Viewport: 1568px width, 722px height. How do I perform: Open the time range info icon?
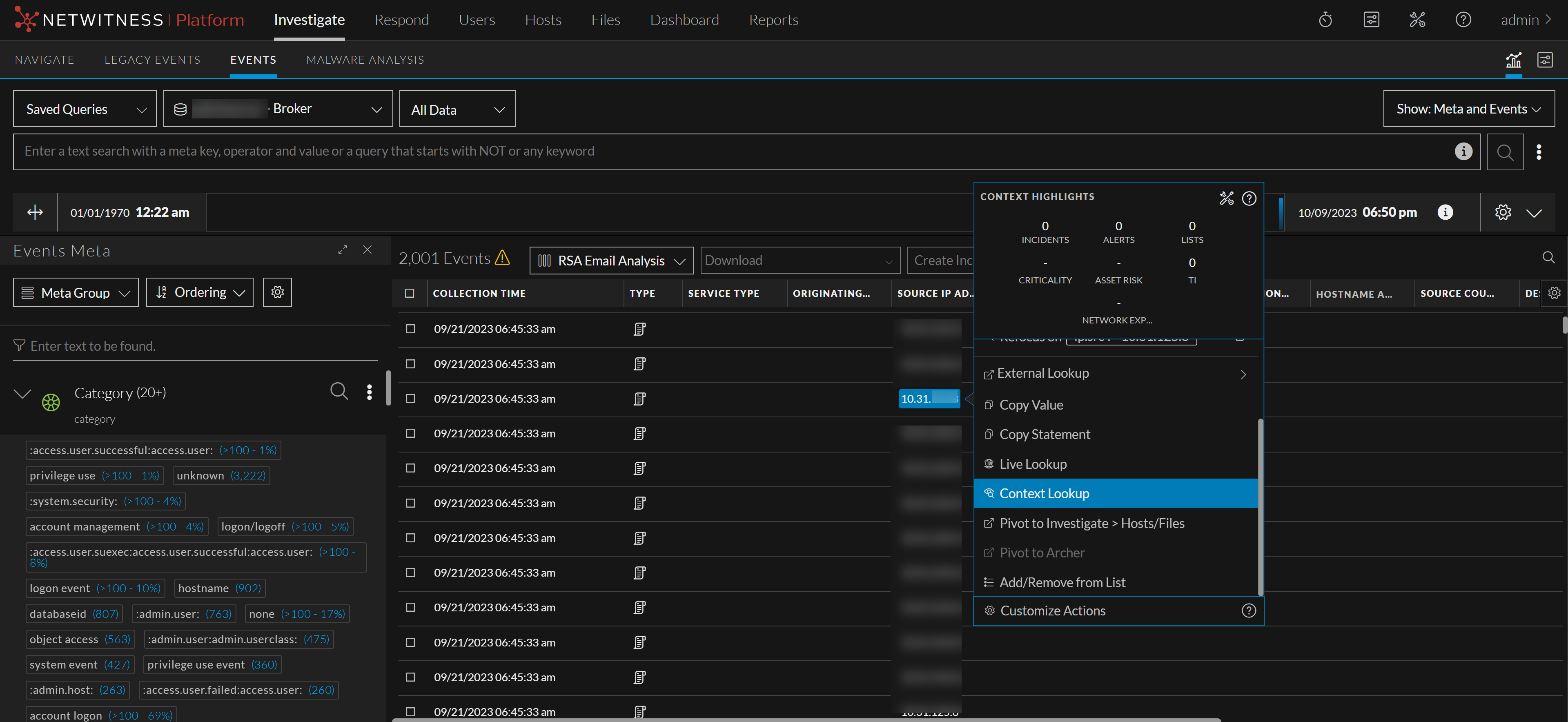tap(1445, 212)
